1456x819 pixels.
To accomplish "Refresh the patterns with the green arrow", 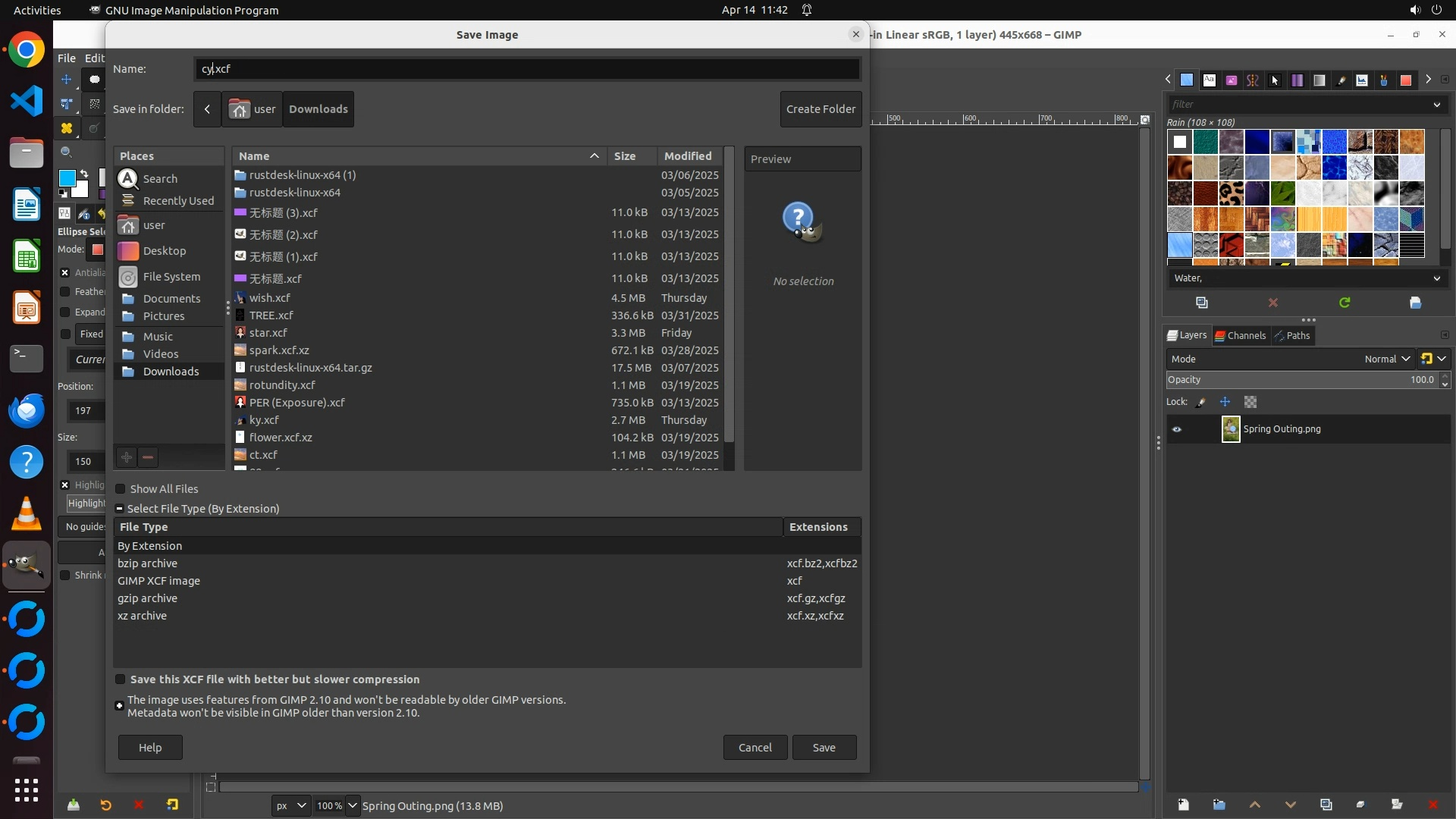I will (1345, 303).
